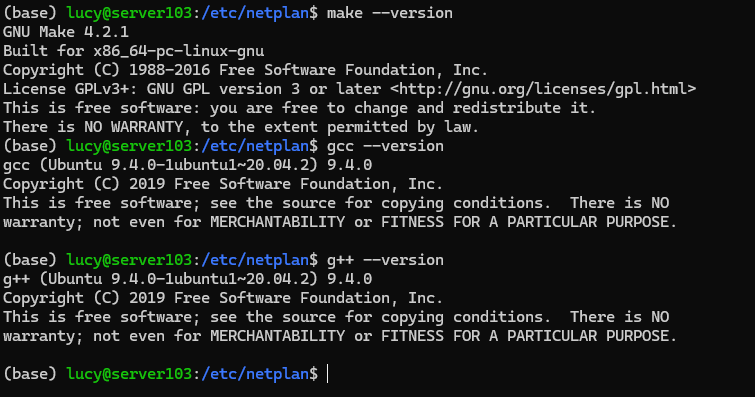
Task: Click 'lucy@server103' in the last empty prompt
Action: 129,374
